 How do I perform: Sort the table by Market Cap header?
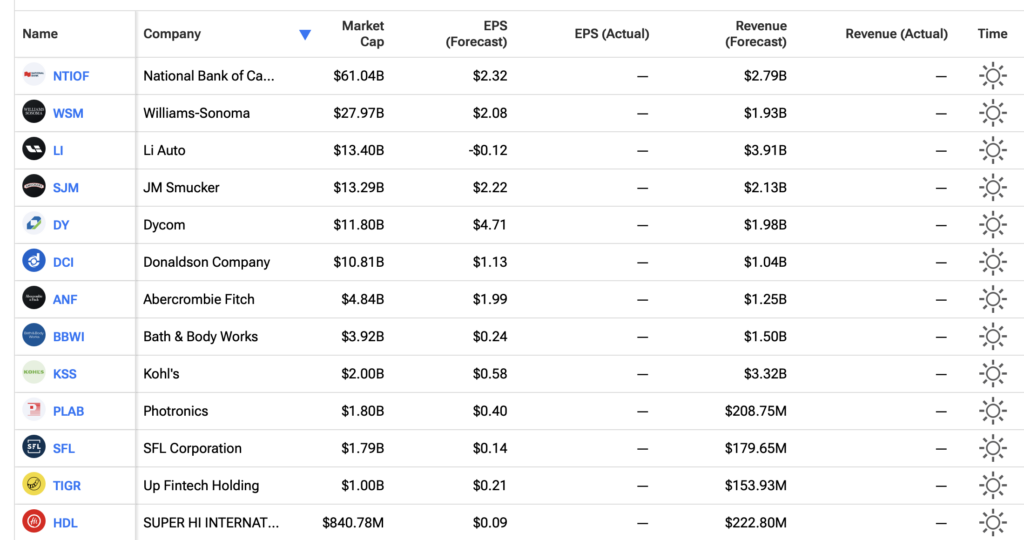[362, 33]
